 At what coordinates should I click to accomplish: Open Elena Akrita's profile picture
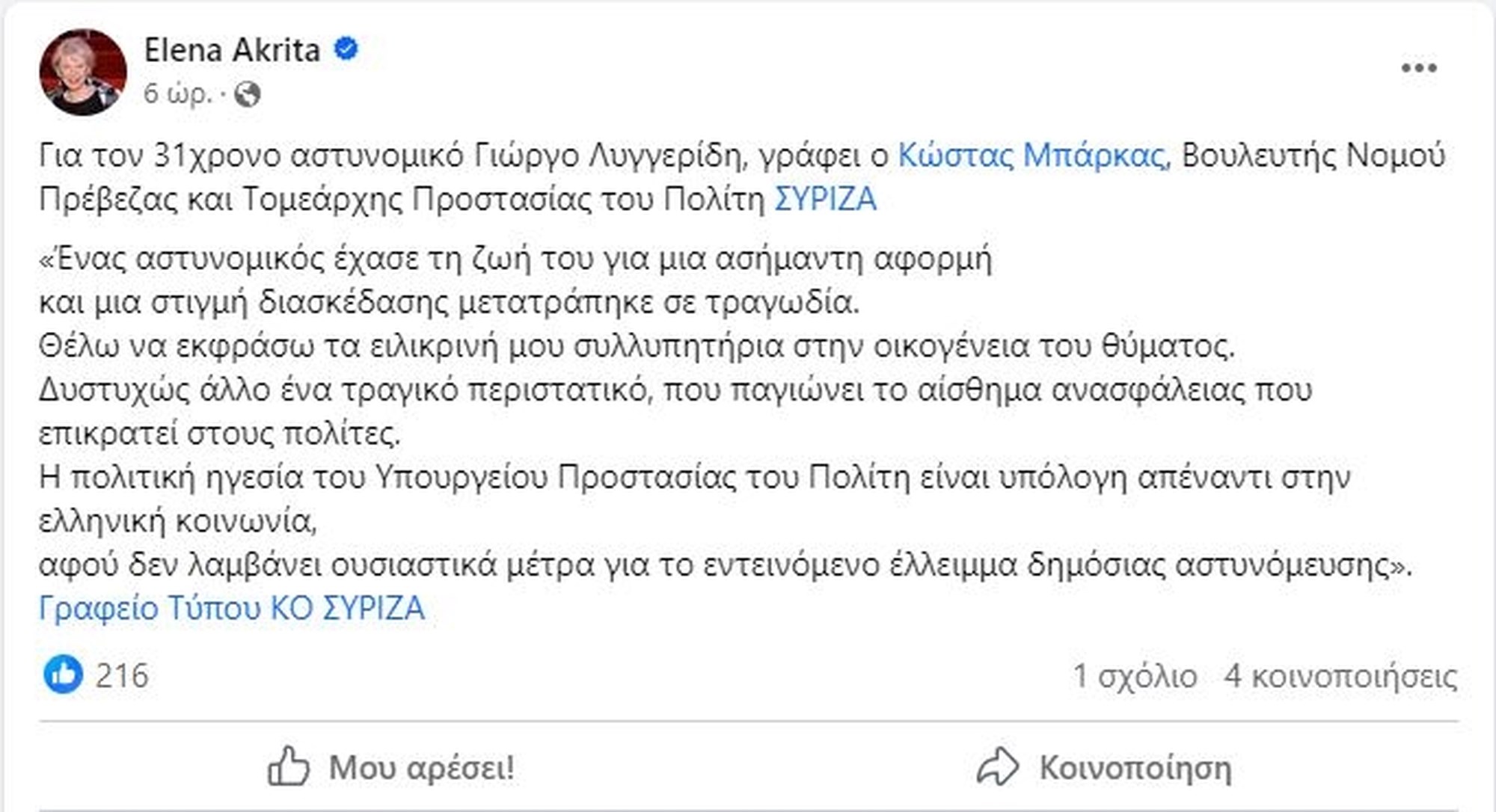82,72
